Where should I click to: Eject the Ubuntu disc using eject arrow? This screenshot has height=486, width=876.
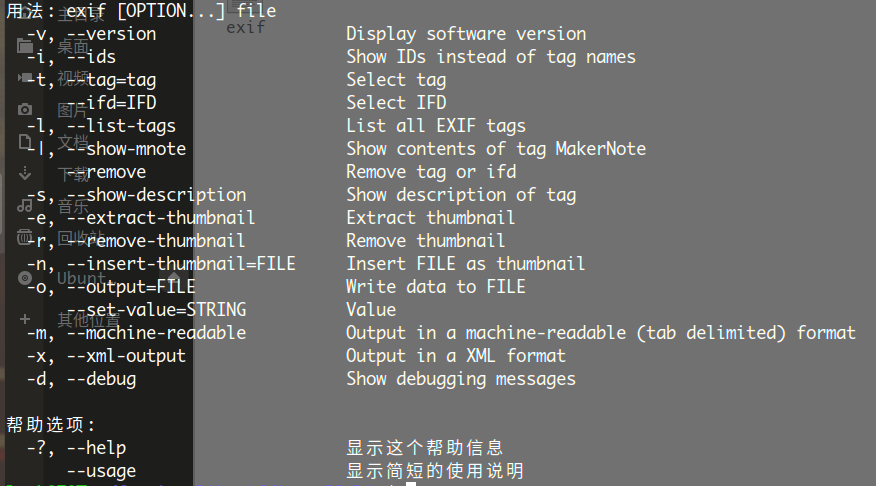pos(174,278)
